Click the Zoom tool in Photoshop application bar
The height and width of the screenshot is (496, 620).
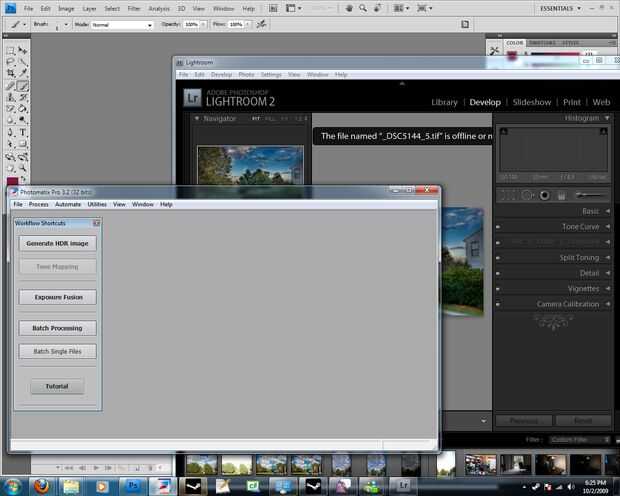coord(363,8)
